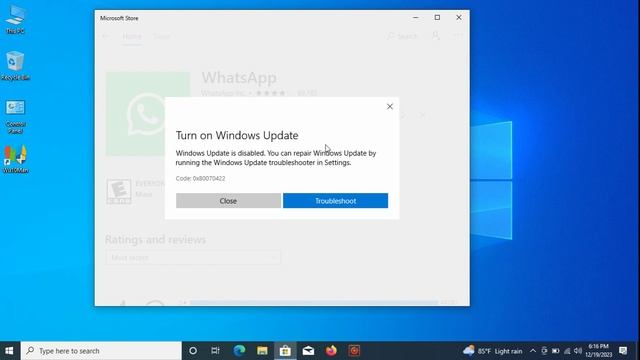Open Recycle Bin desktop icon
The image size is (640, 360).
16,66
